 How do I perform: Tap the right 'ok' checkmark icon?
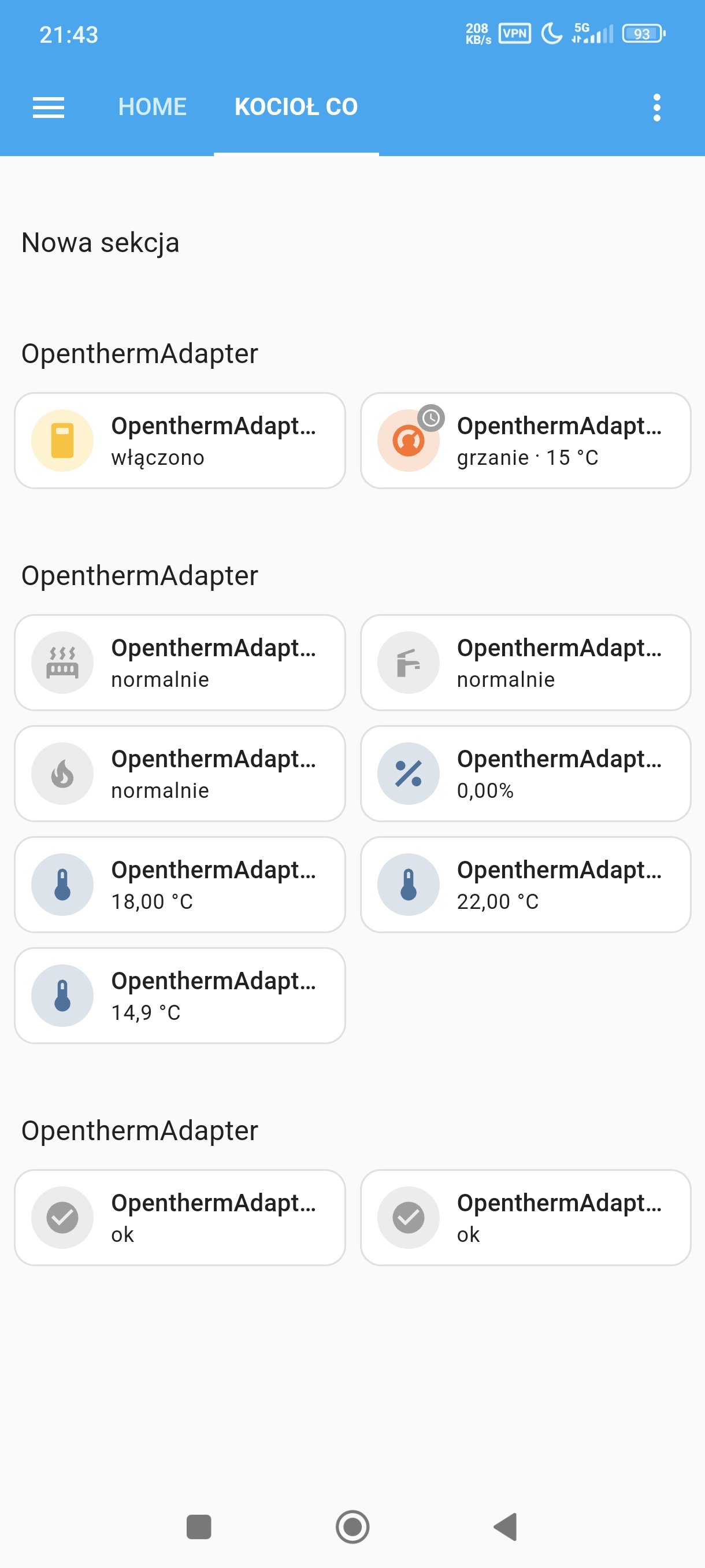(408, 1218)
